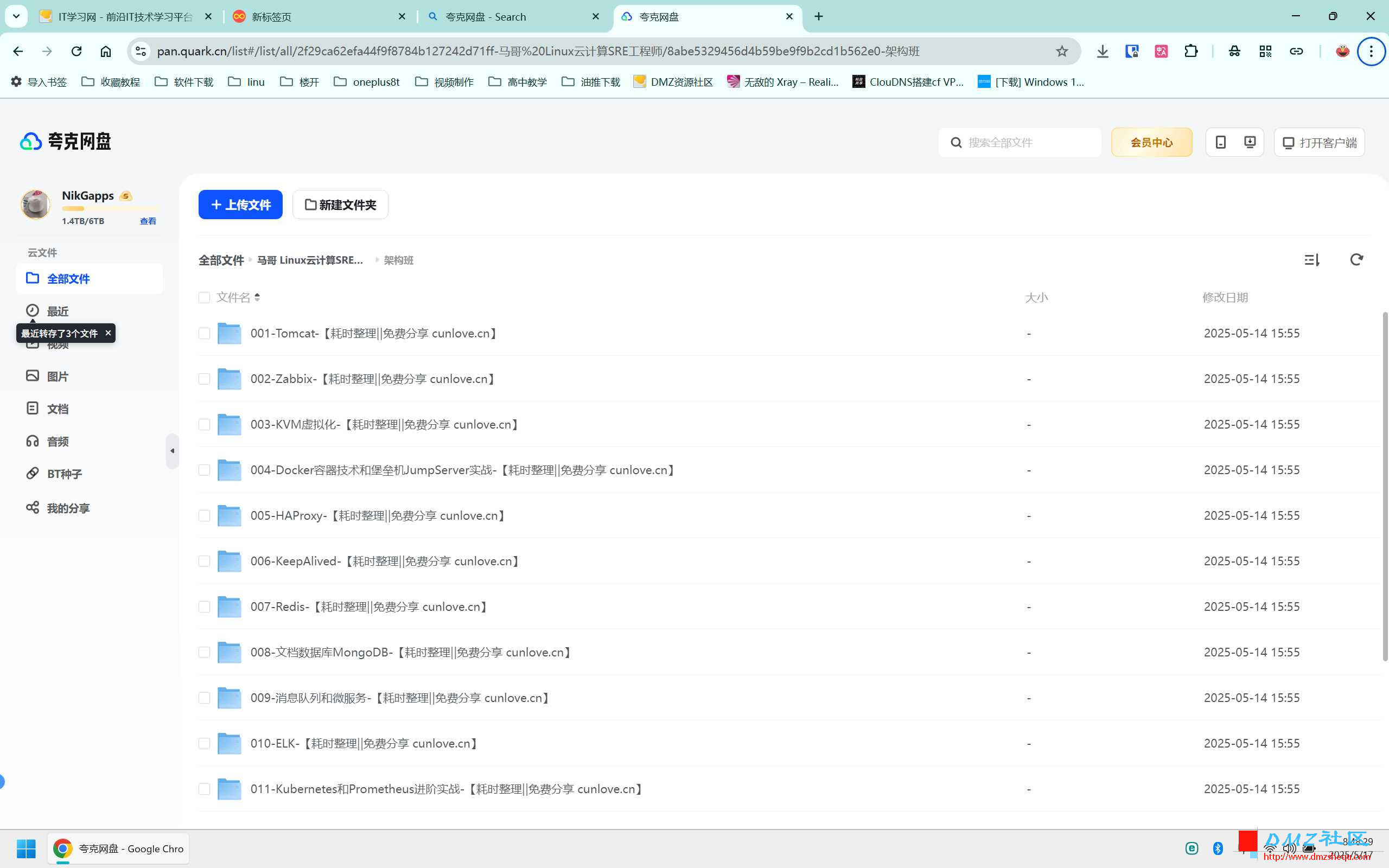Switch to 新标签页 browser tab

(320, 17)
